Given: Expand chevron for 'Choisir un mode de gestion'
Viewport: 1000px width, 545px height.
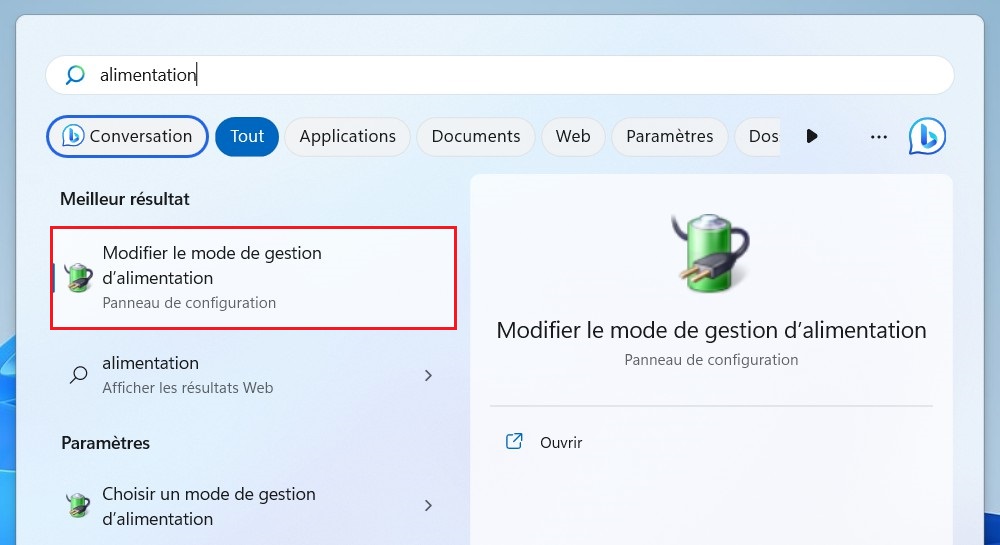Looking at the screenshot, I should click(429, 505).
